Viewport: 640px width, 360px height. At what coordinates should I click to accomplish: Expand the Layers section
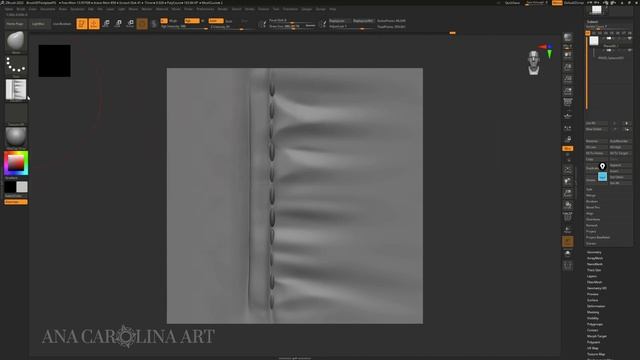click(592, 276)
